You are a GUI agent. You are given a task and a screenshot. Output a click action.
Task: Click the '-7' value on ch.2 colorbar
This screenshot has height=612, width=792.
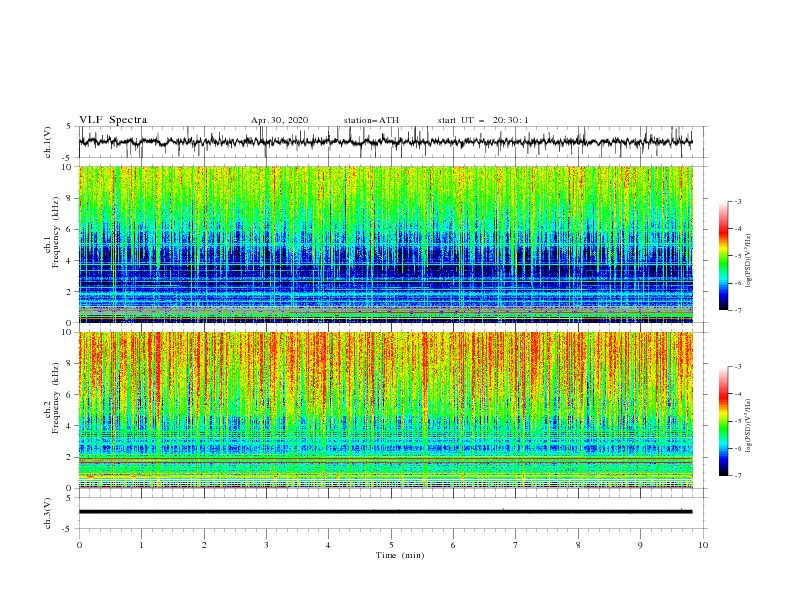(737, 476)
